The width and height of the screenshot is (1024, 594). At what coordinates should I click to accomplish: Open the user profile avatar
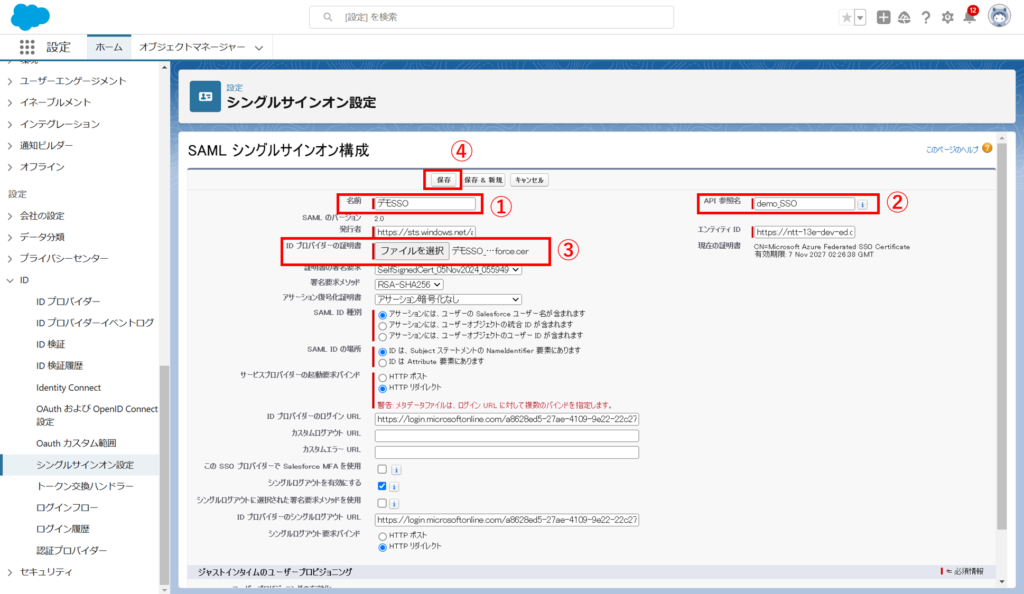tap(999, 16)
